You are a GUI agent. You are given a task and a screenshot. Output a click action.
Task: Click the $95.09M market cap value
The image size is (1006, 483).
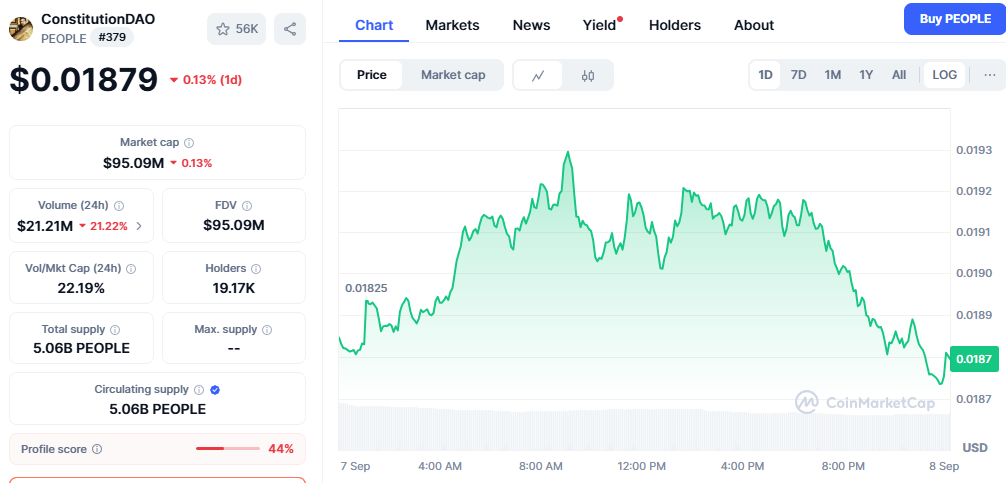[133, 163]
